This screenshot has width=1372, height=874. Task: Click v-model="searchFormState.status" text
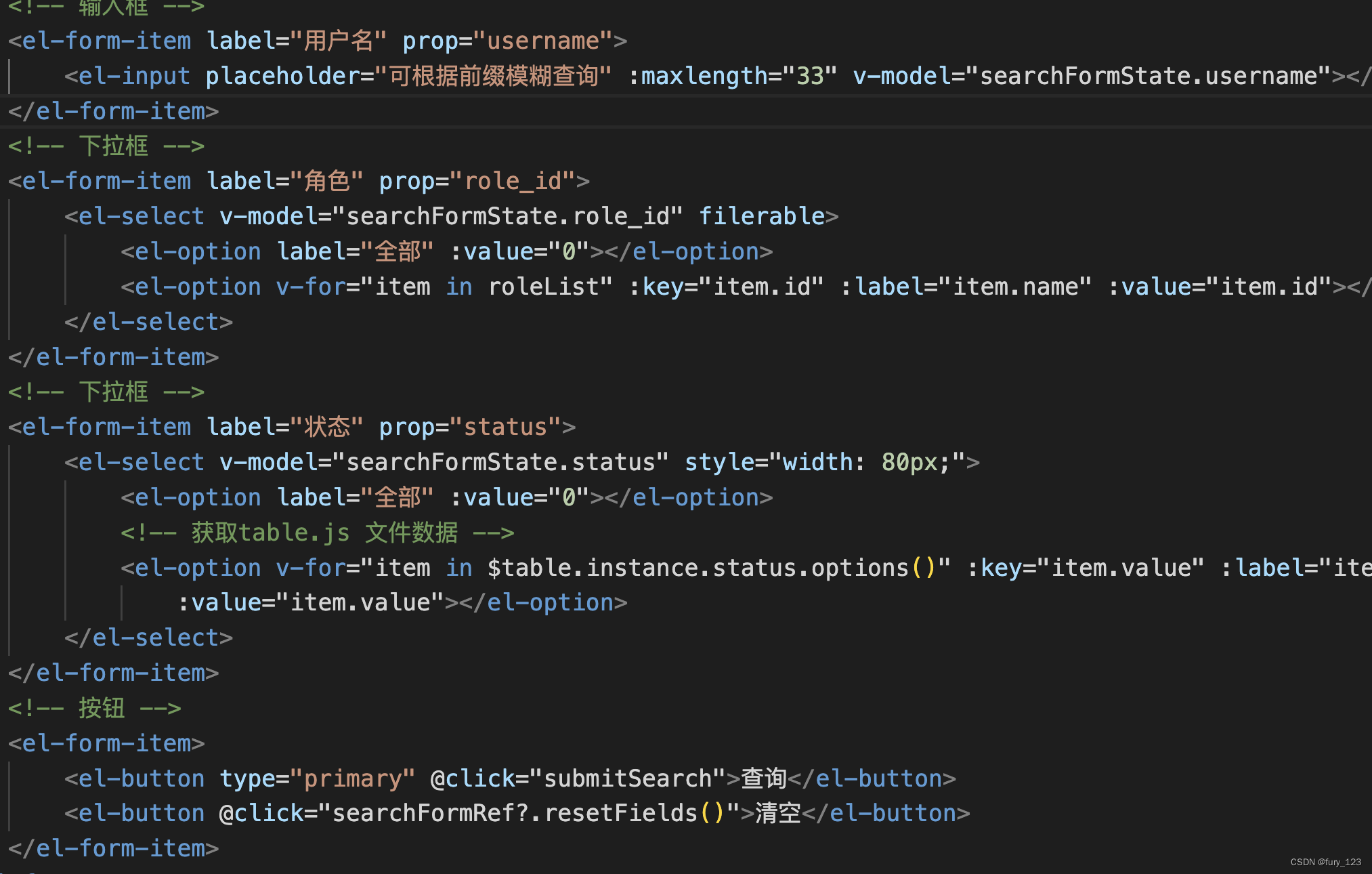click(x=444, y=463)
